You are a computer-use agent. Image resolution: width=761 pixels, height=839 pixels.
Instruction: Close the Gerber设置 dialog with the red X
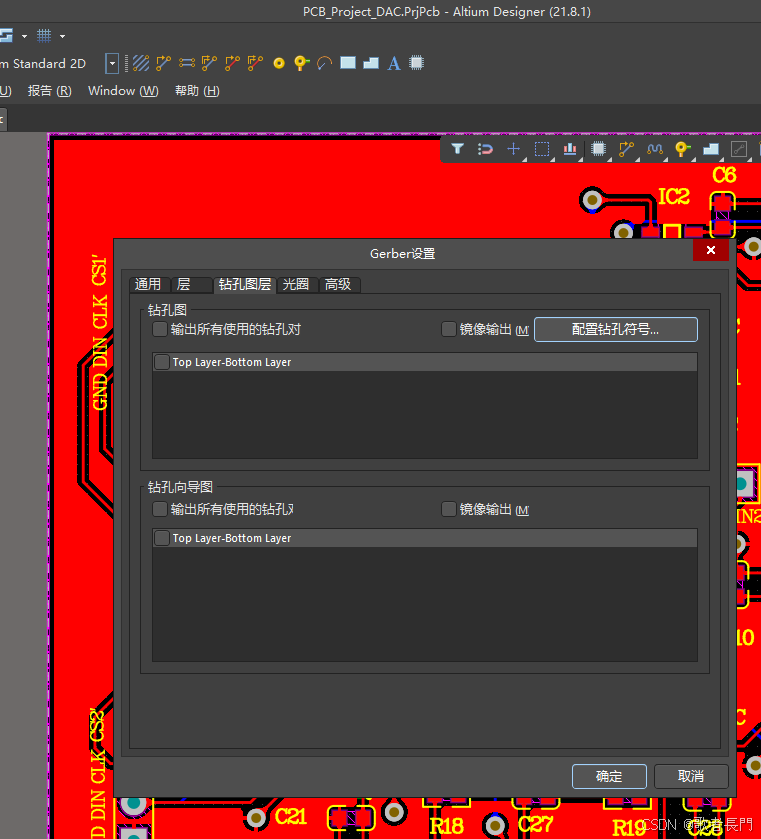coord(711,250)
